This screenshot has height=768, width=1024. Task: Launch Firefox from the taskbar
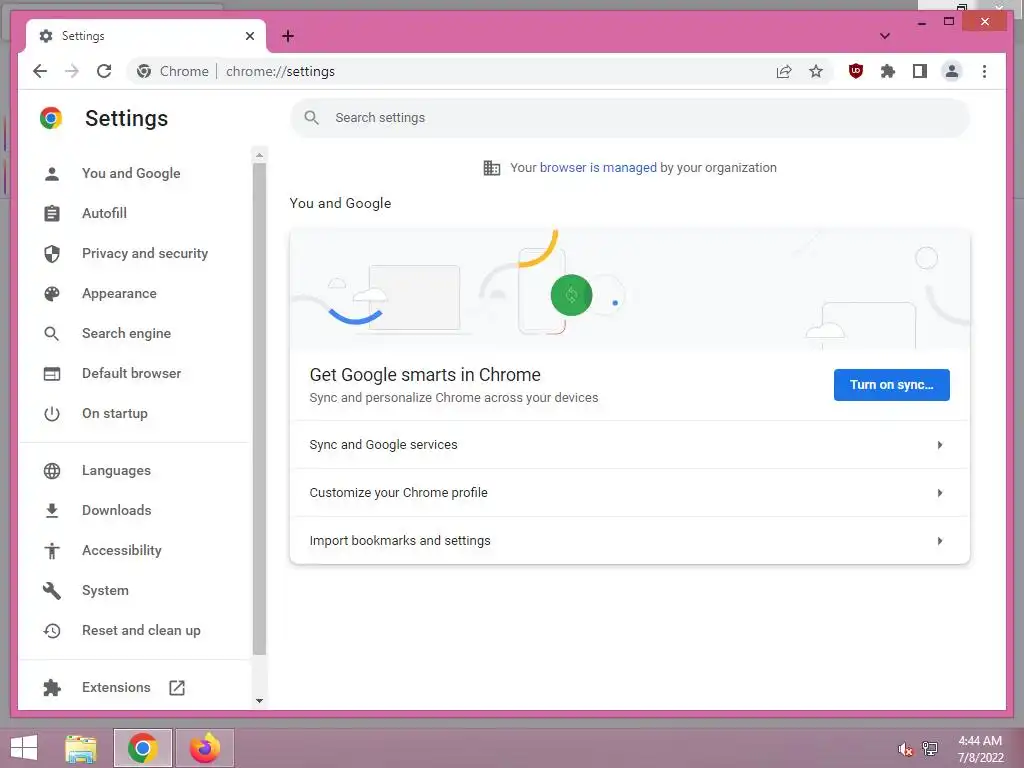tap(204, 748)
